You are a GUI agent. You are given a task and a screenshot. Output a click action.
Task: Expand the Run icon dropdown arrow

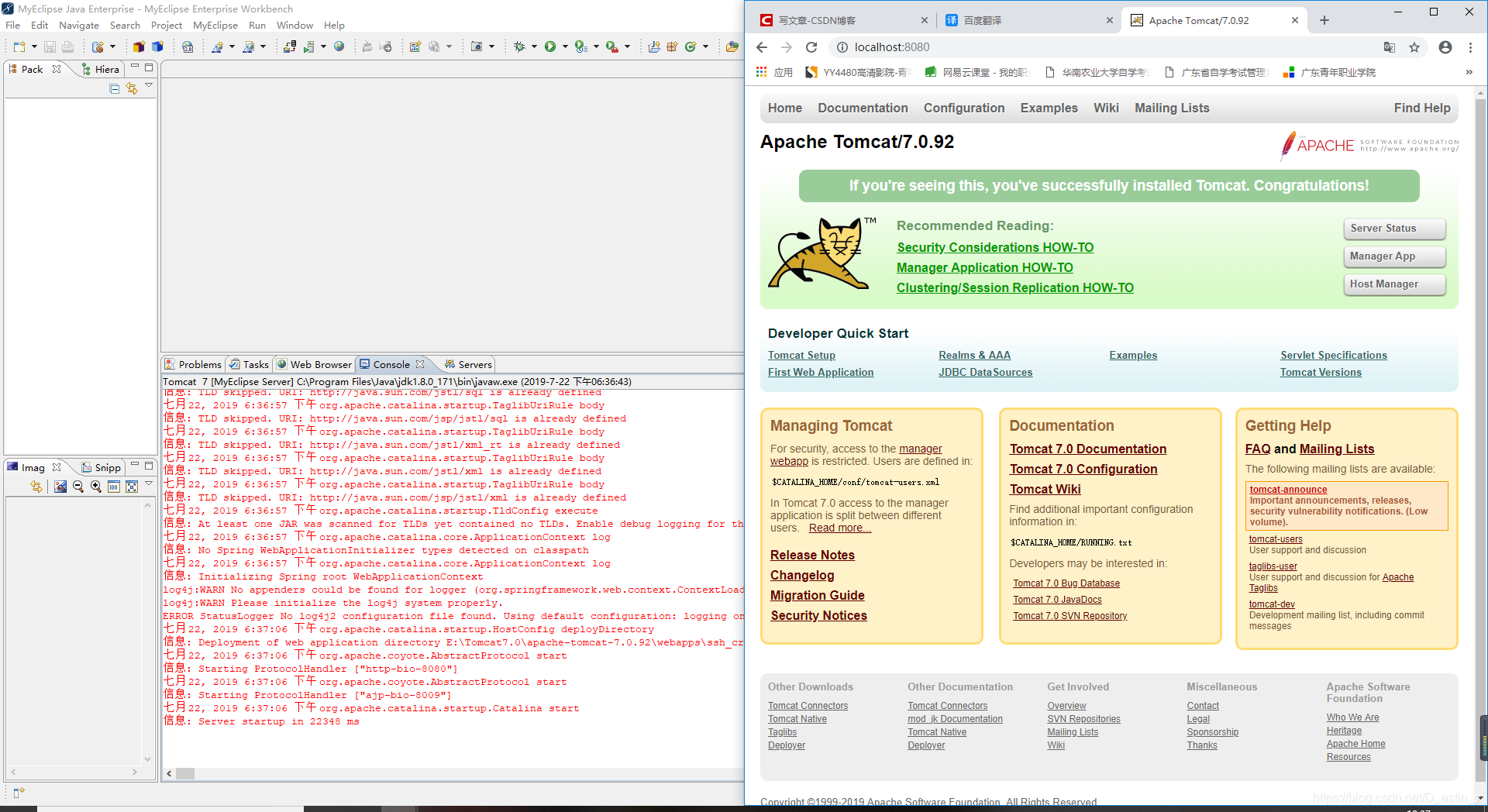(x=565, y=46)
